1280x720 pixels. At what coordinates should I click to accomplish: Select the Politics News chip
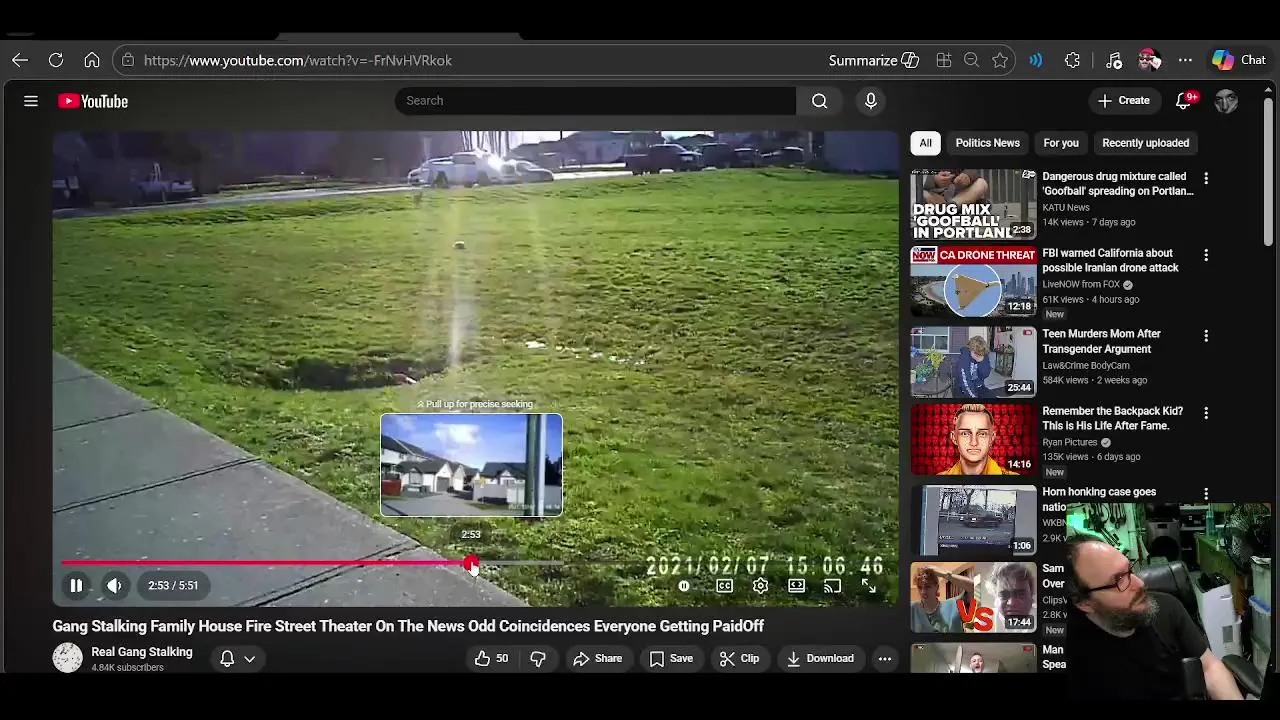point(987,143)
